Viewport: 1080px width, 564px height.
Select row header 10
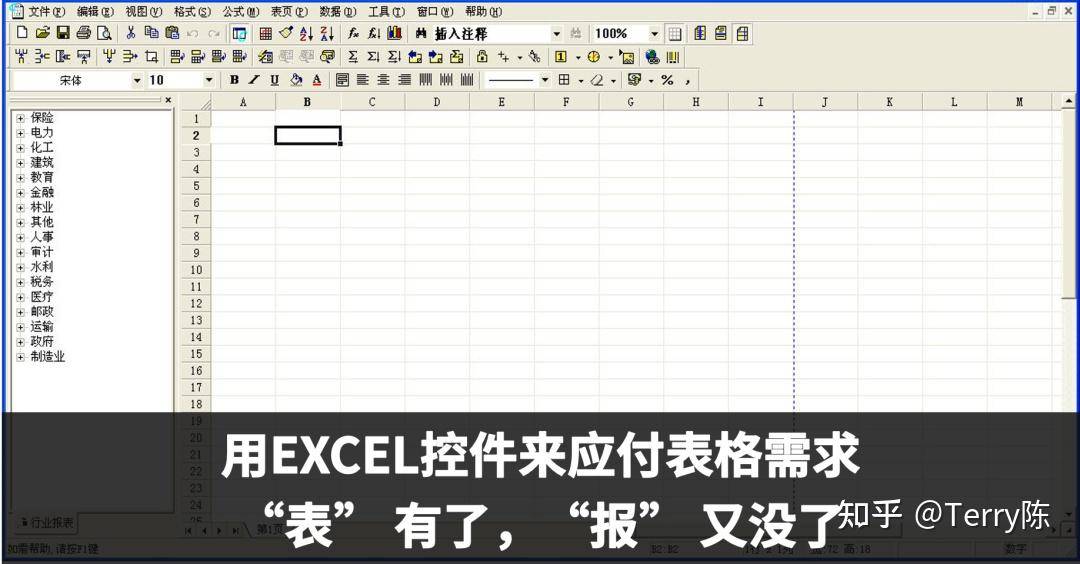pos(196,270)
